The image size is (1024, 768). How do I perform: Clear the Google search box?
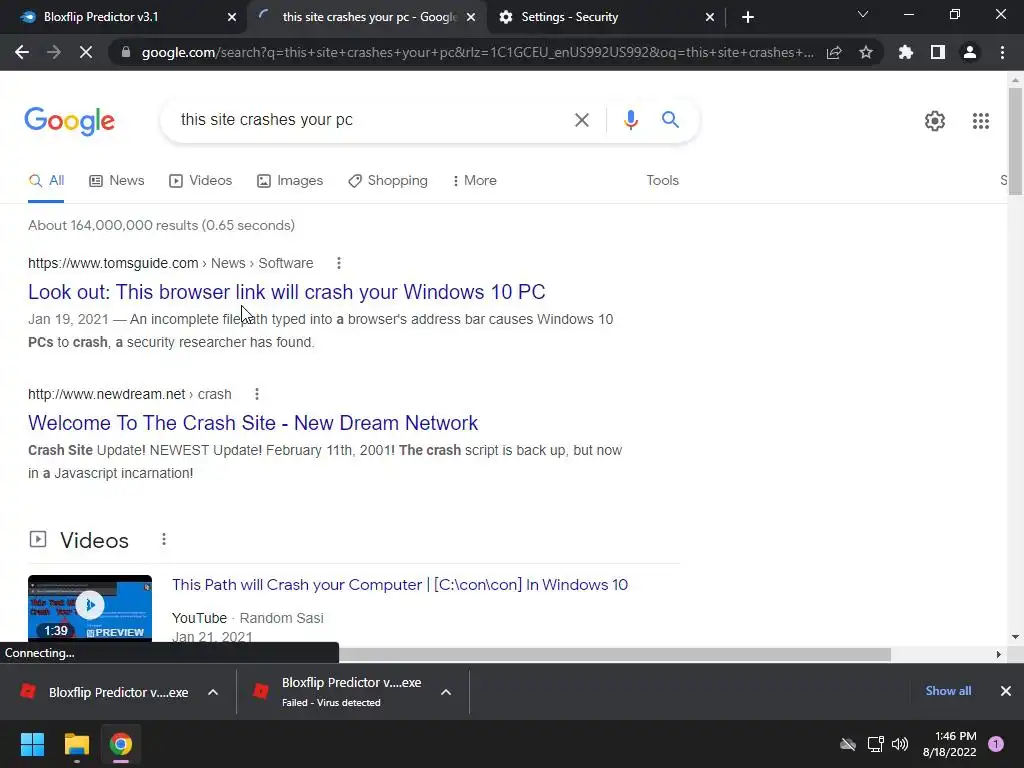581,120
